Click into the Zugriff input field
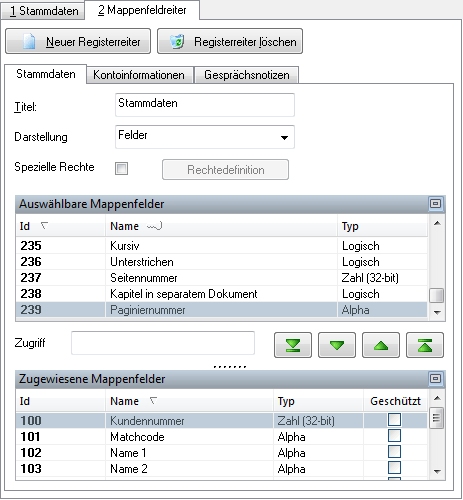The width and height of the screenshot is (463, 500). [x=163, y=343]
